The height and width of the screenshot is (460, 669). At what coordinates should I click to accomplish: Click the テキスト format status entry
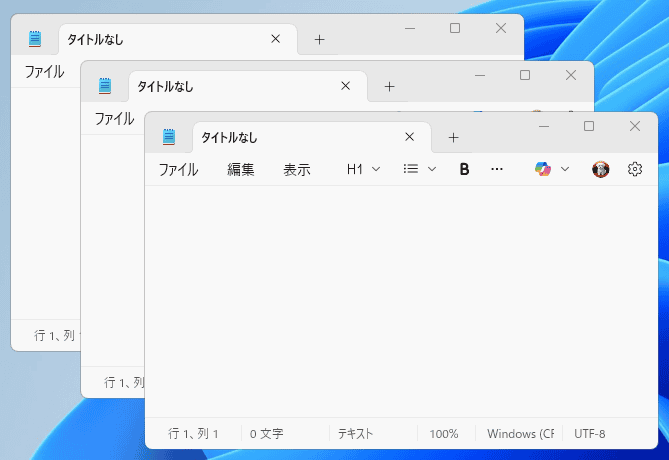(356, 434)
